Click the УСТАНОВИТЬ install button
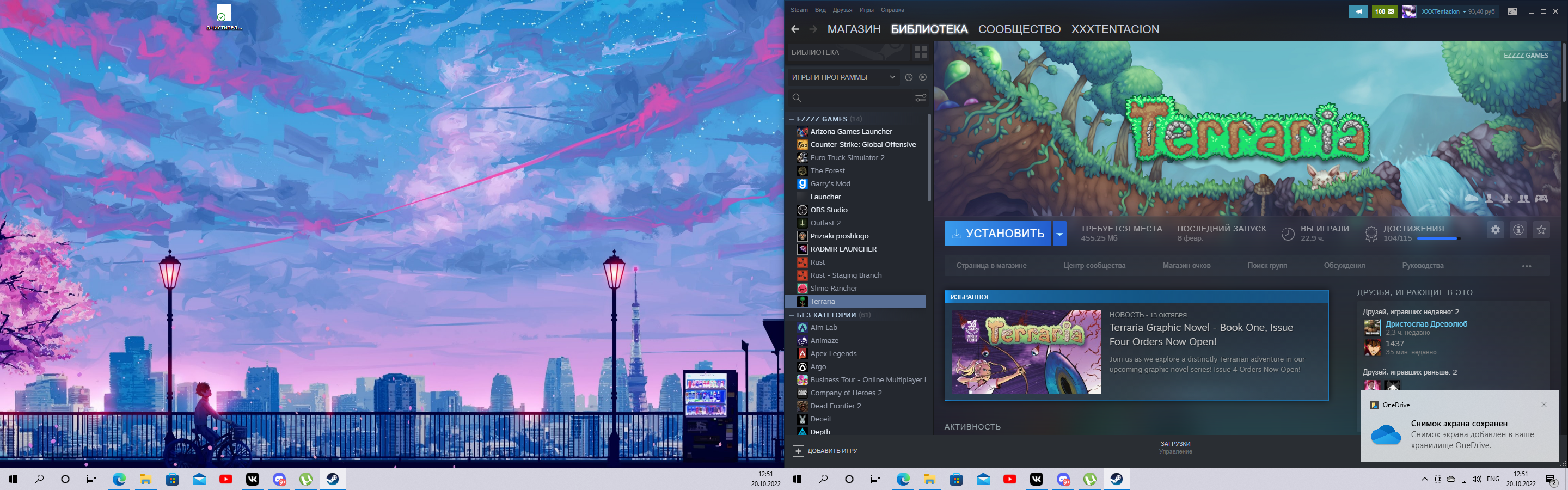The image size is (1568, 490). pos(997,234)
